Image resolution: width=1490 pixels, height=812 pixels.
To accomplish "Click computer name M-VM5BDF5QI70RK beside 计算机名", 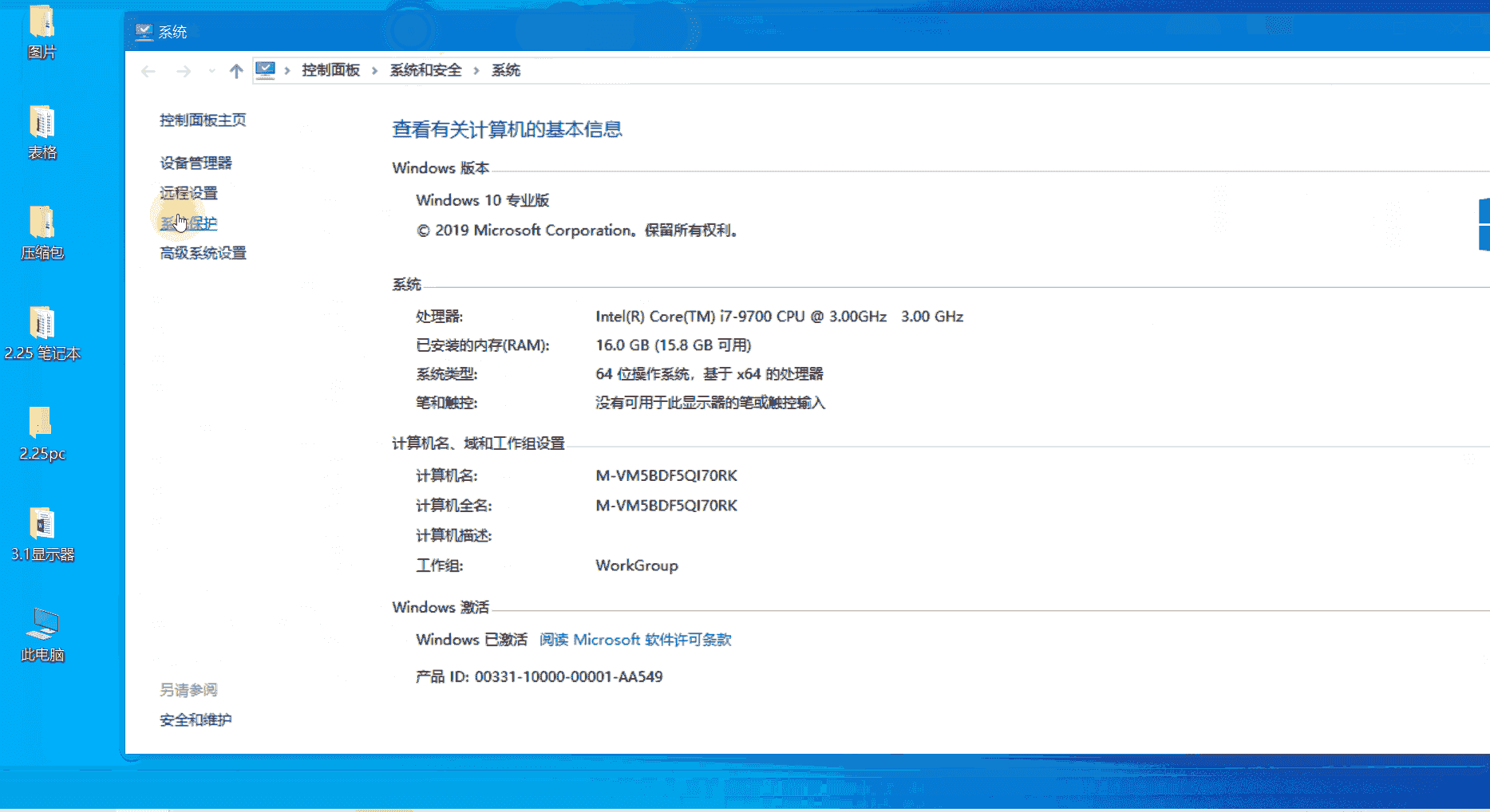I will 666,475.
